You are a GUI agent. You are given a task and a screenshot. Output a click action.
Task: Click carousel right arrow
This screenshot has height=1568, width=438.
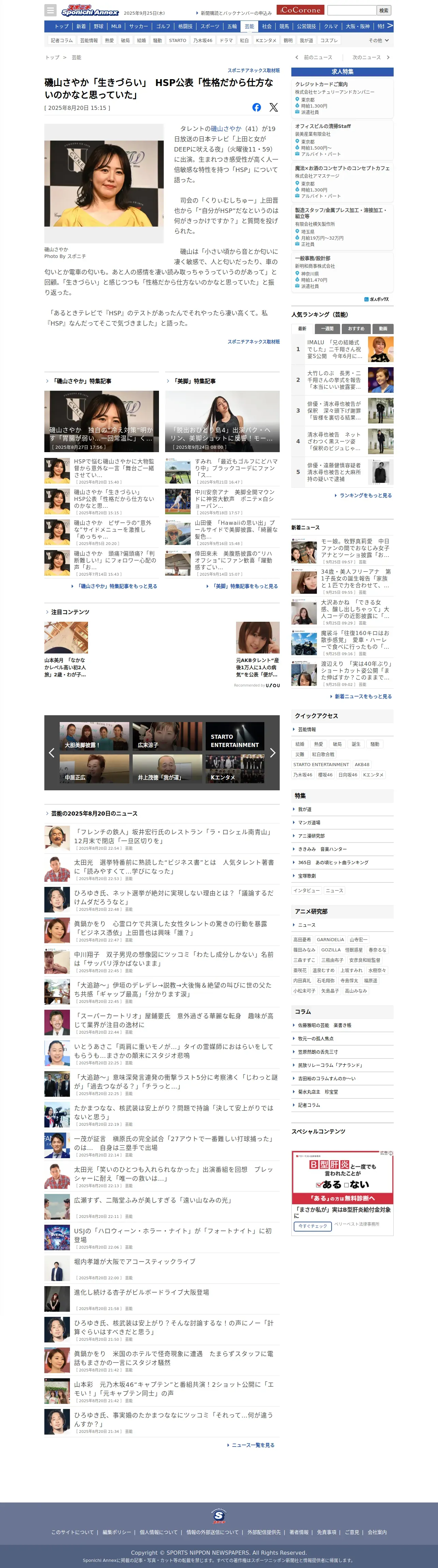273,753
